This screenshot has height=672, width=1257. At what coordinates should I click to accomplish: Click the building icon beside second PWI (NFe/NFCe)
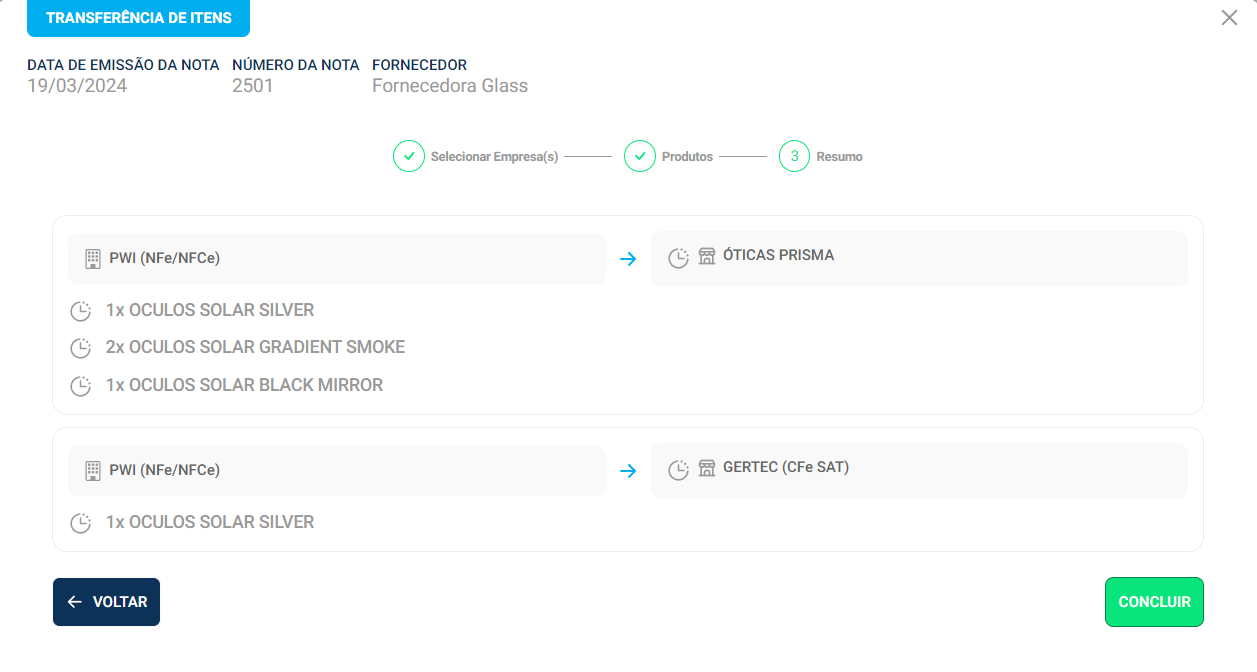tap(93, 471)
